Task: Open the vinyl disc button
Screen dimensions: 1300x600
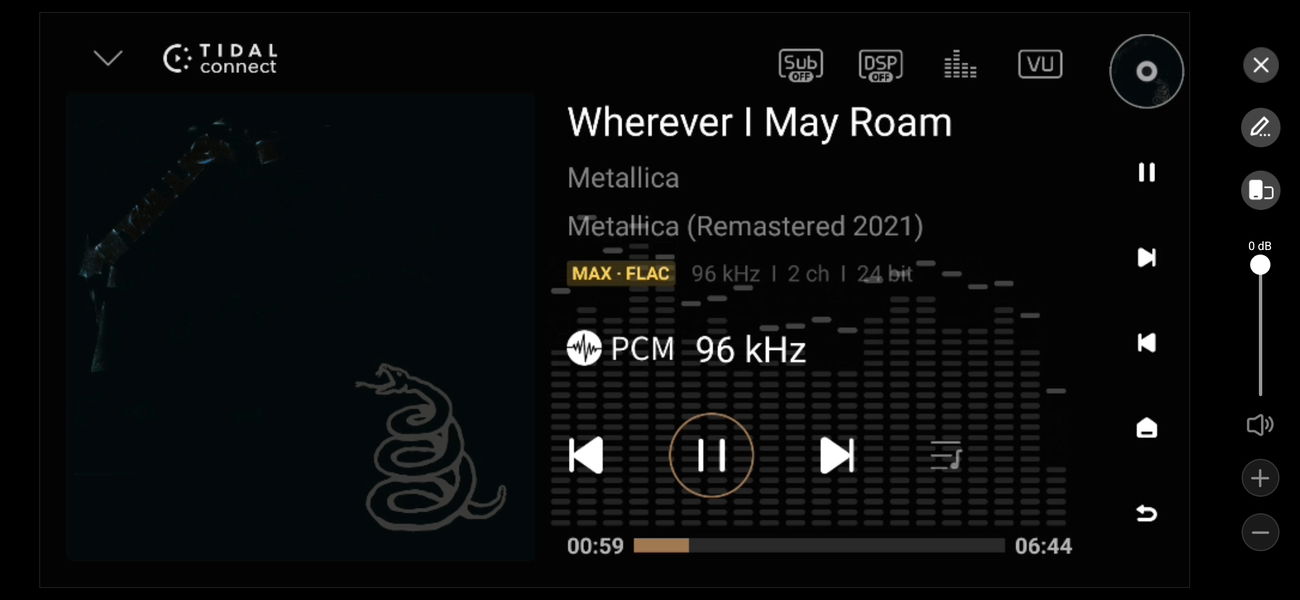Action: (x=1147, y=71)
